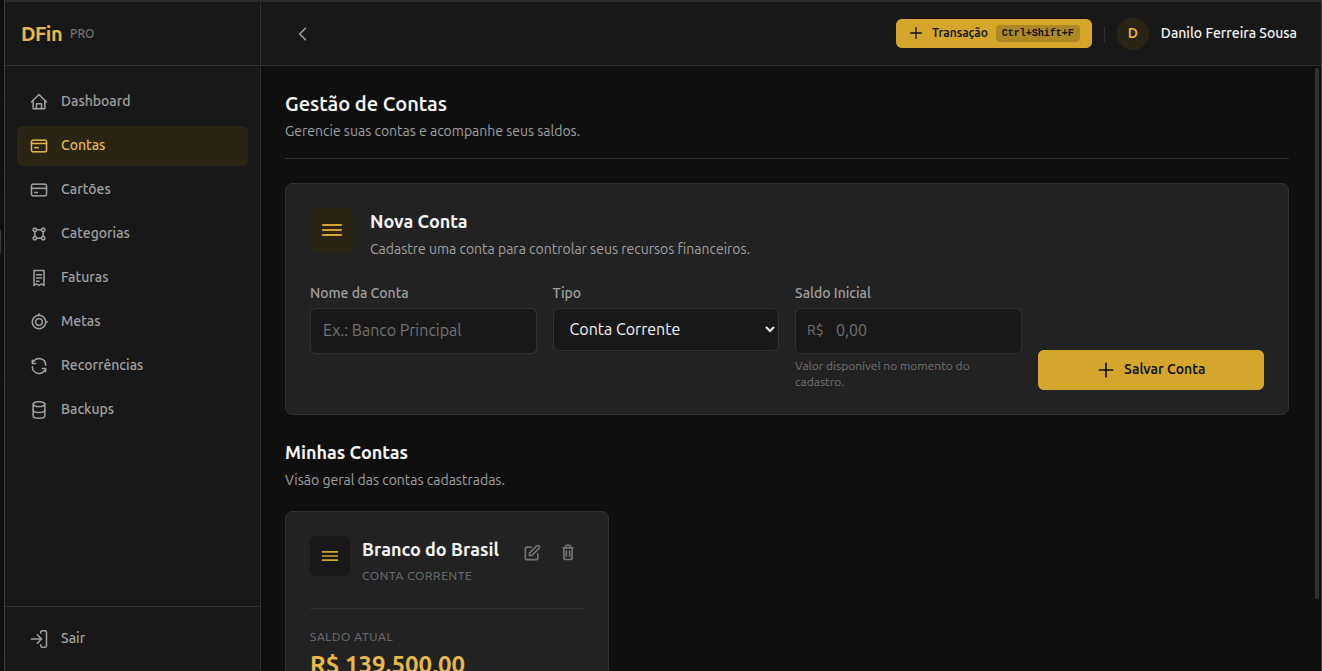Click the Salvar Conta button

[1151, 369]
